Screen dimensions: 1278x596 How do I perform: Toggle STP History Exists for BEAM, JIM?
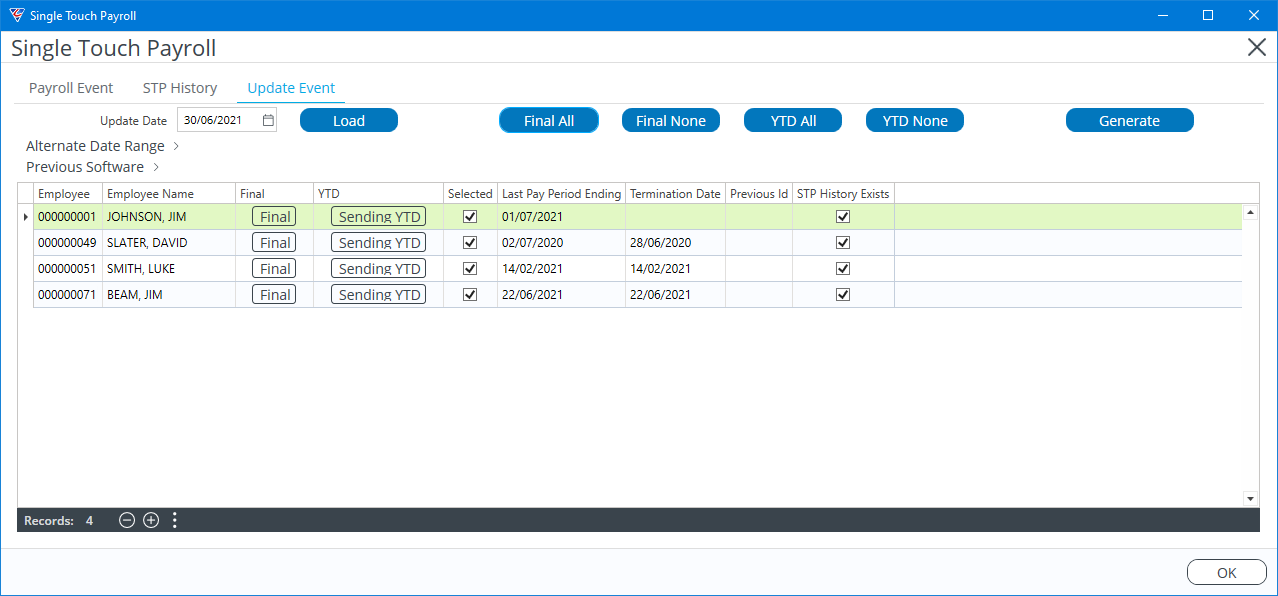(843, 294)
